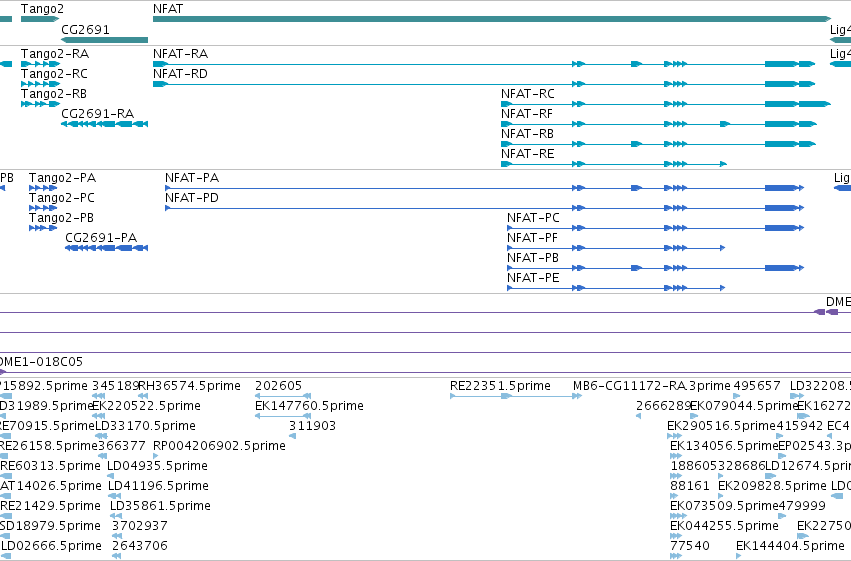Select the 479999 EST feature

click(x=782, y=517)
